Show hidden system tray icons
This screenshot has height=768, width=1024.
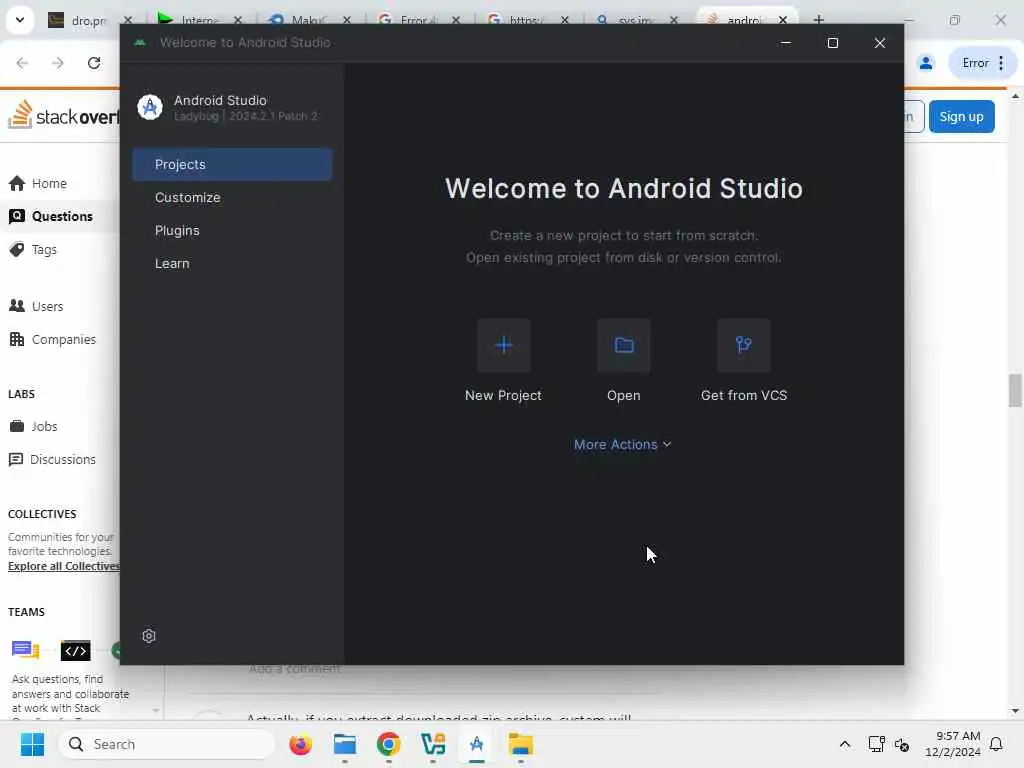coord(844,744)
